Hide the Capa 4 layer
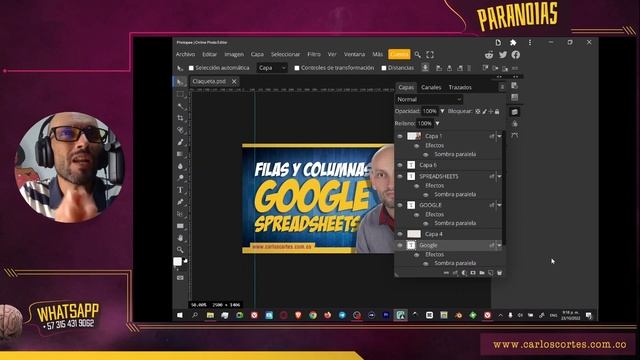640x360 pixels. click(x=400, y=234)
